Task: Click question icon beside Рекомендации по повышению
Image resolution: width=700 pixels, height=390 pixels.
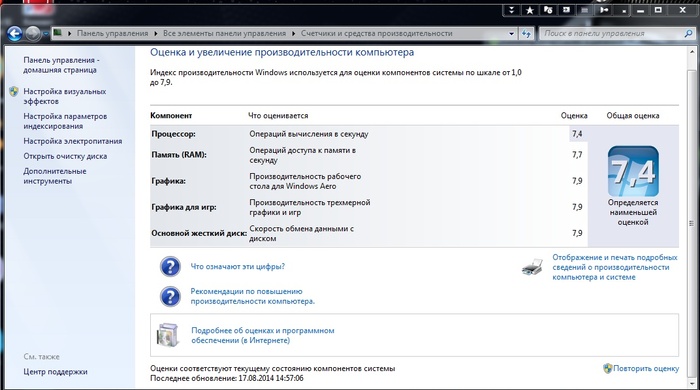Action: pyautogui.click(x=170, y=297)
